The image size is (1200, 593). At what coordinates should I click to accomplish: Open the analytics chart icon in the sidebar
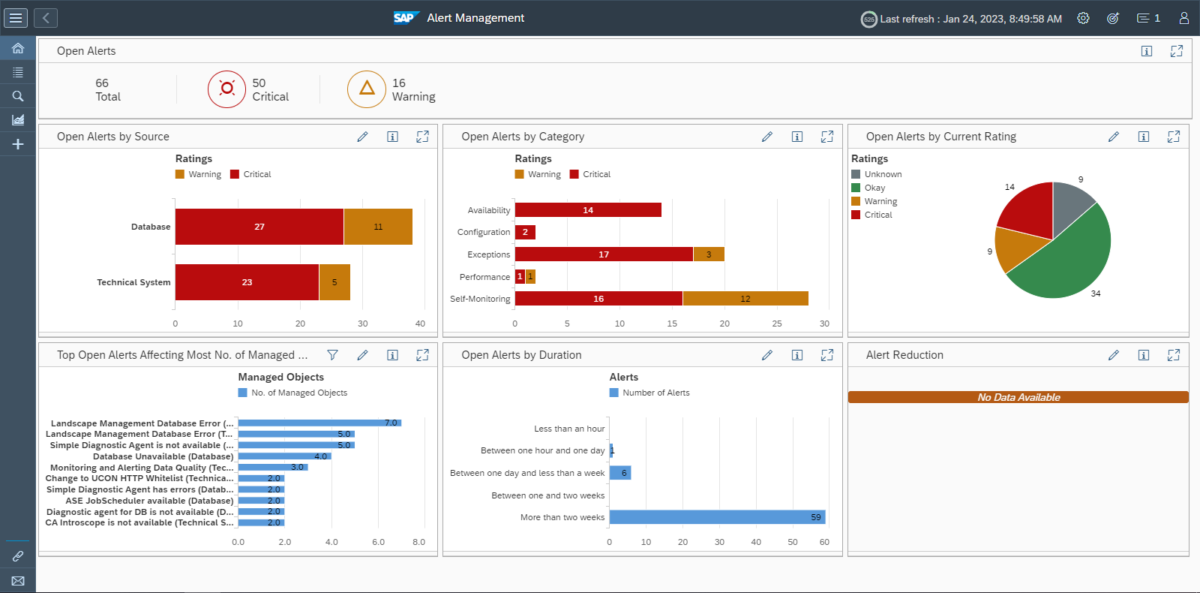17,119
